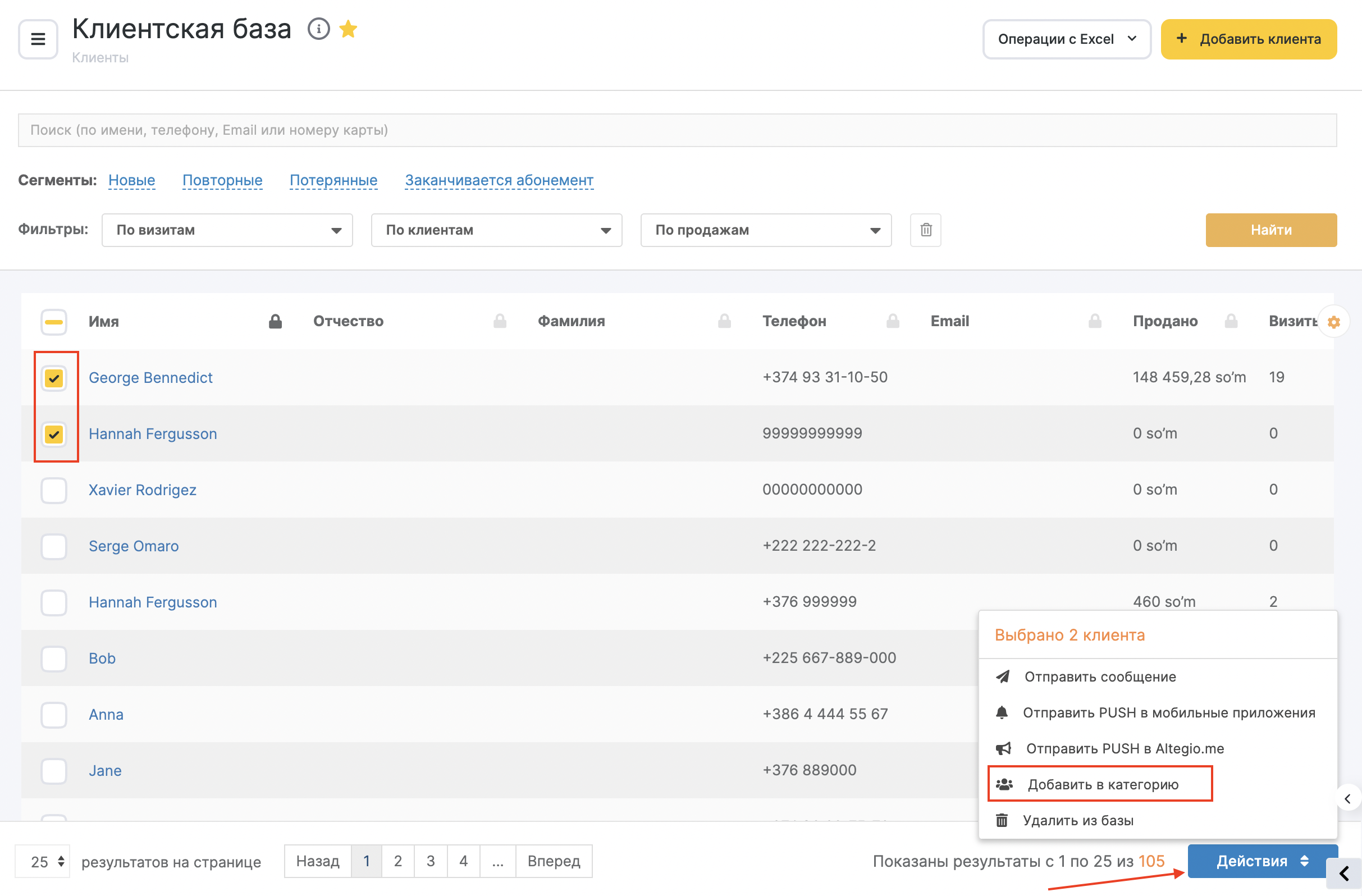Select the Xavier Rodrigez row checkbox

click(x=54, y=490)
